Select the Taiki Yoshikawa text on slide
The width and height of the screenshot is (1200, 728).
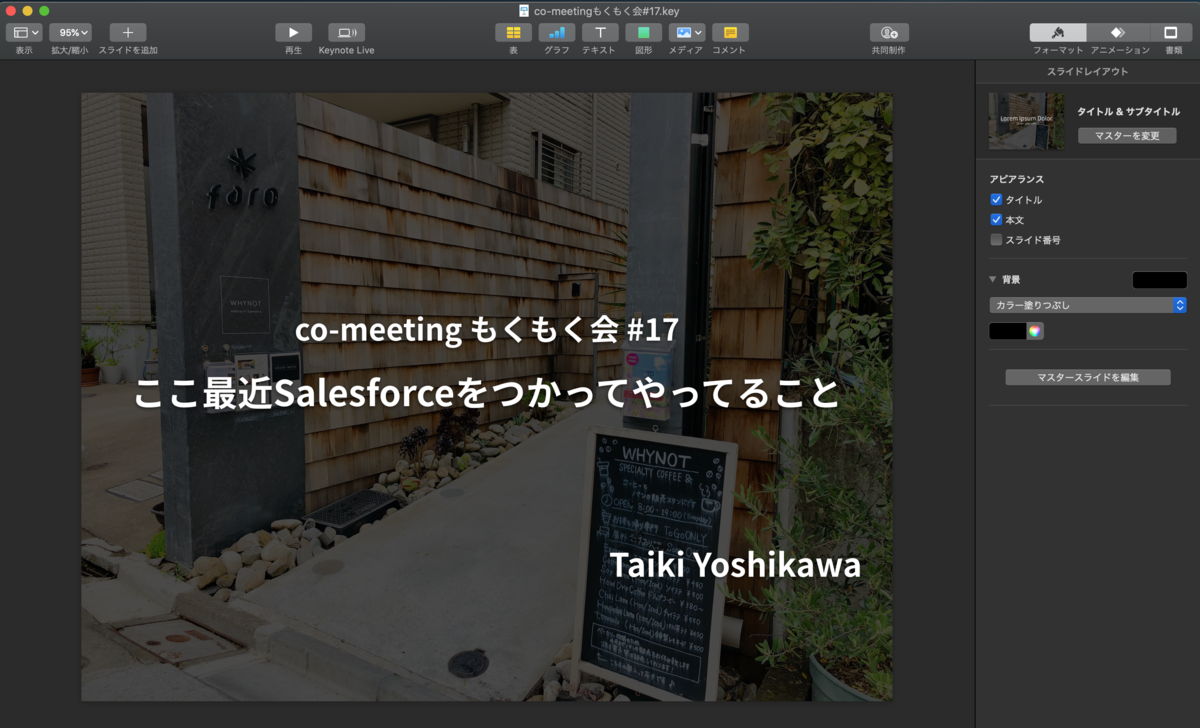[735, 565]
